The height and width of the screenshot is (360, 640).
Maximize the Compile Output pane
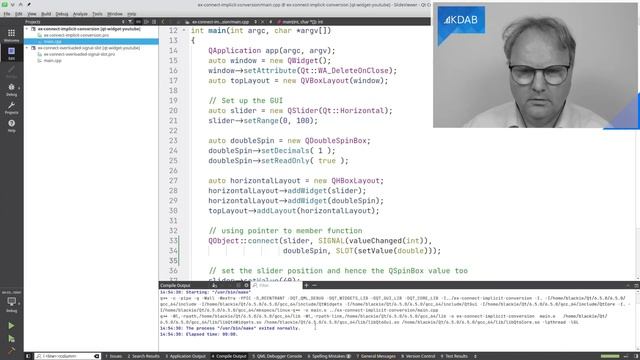(629, 285)
